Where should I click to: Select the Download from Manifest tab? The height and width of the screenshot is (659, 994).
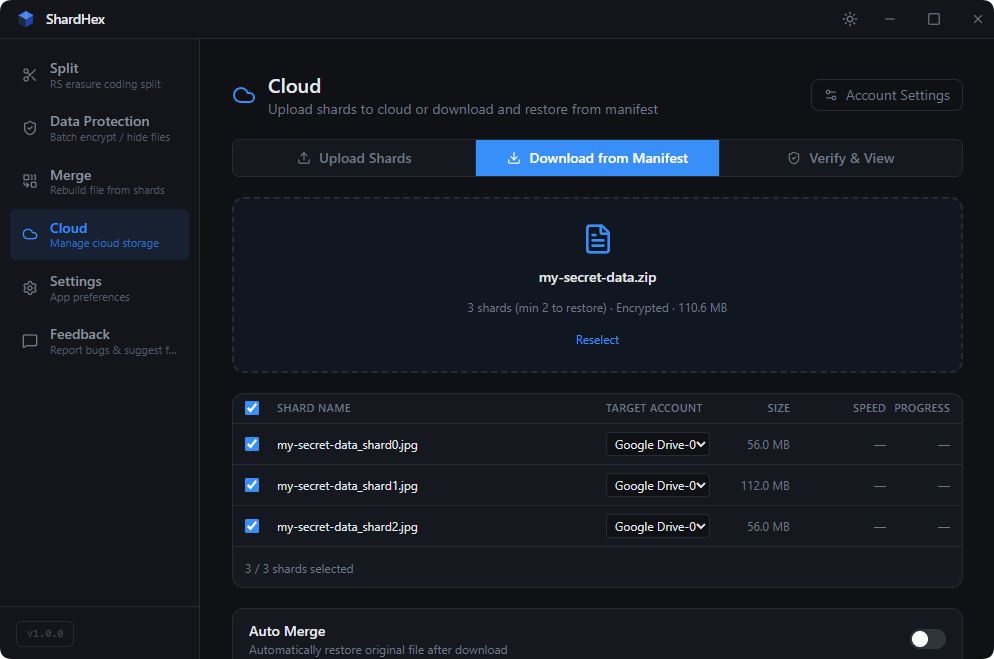pyautogui.click(x=597, y=158)
